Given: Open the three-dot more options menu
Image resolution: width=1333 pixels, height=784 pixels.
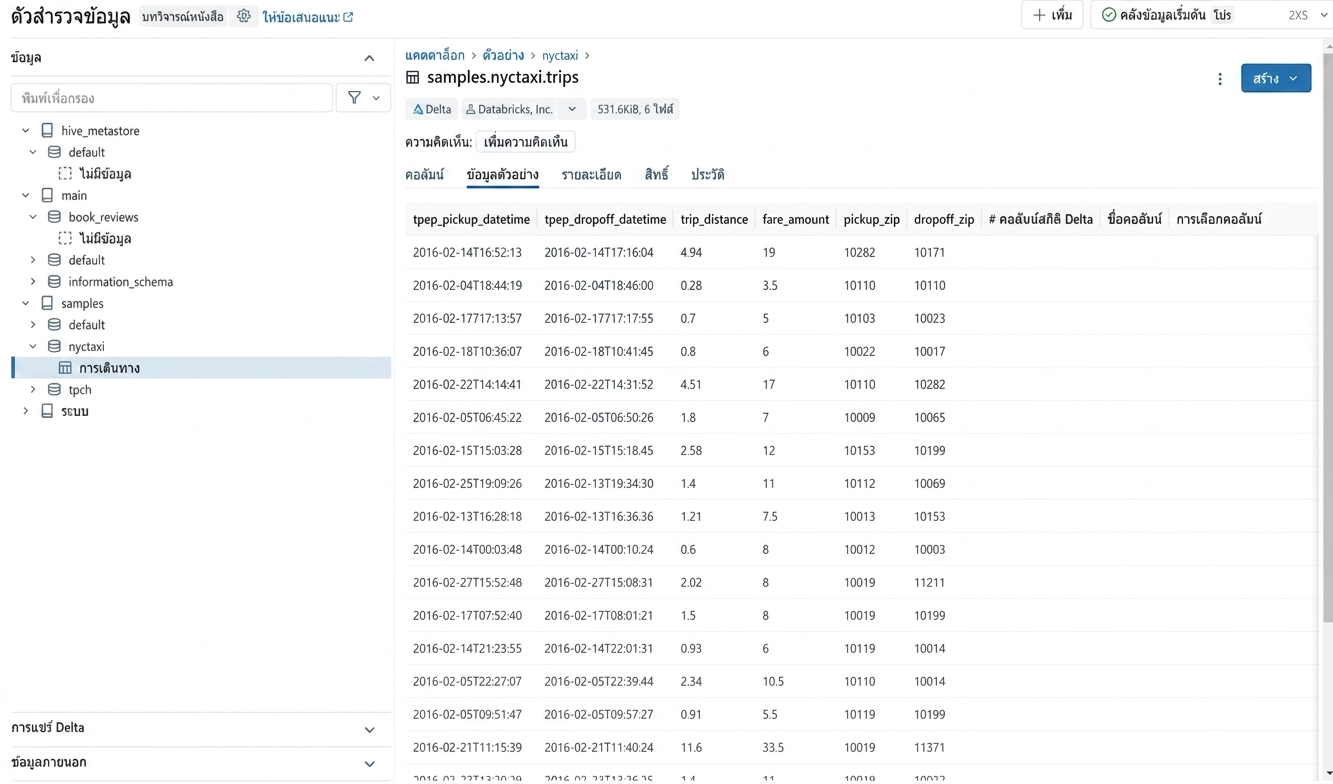Looking at the screenshot, I should [1220, 78].
